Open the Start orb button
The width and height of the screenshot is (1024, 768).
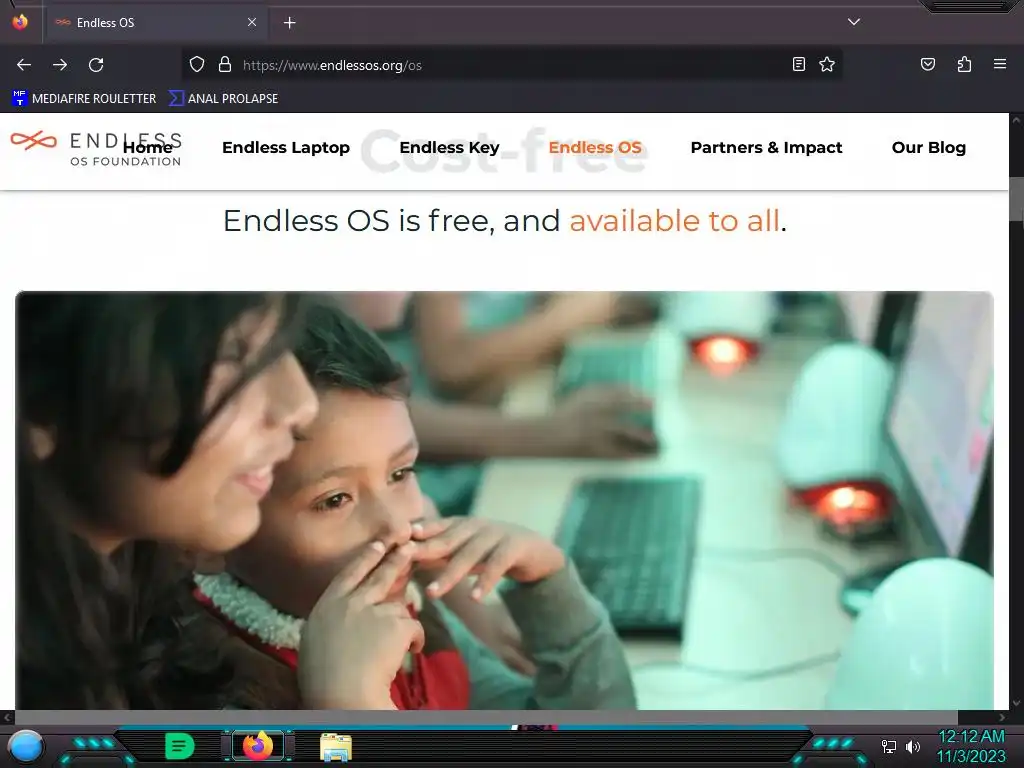point(26,746)
